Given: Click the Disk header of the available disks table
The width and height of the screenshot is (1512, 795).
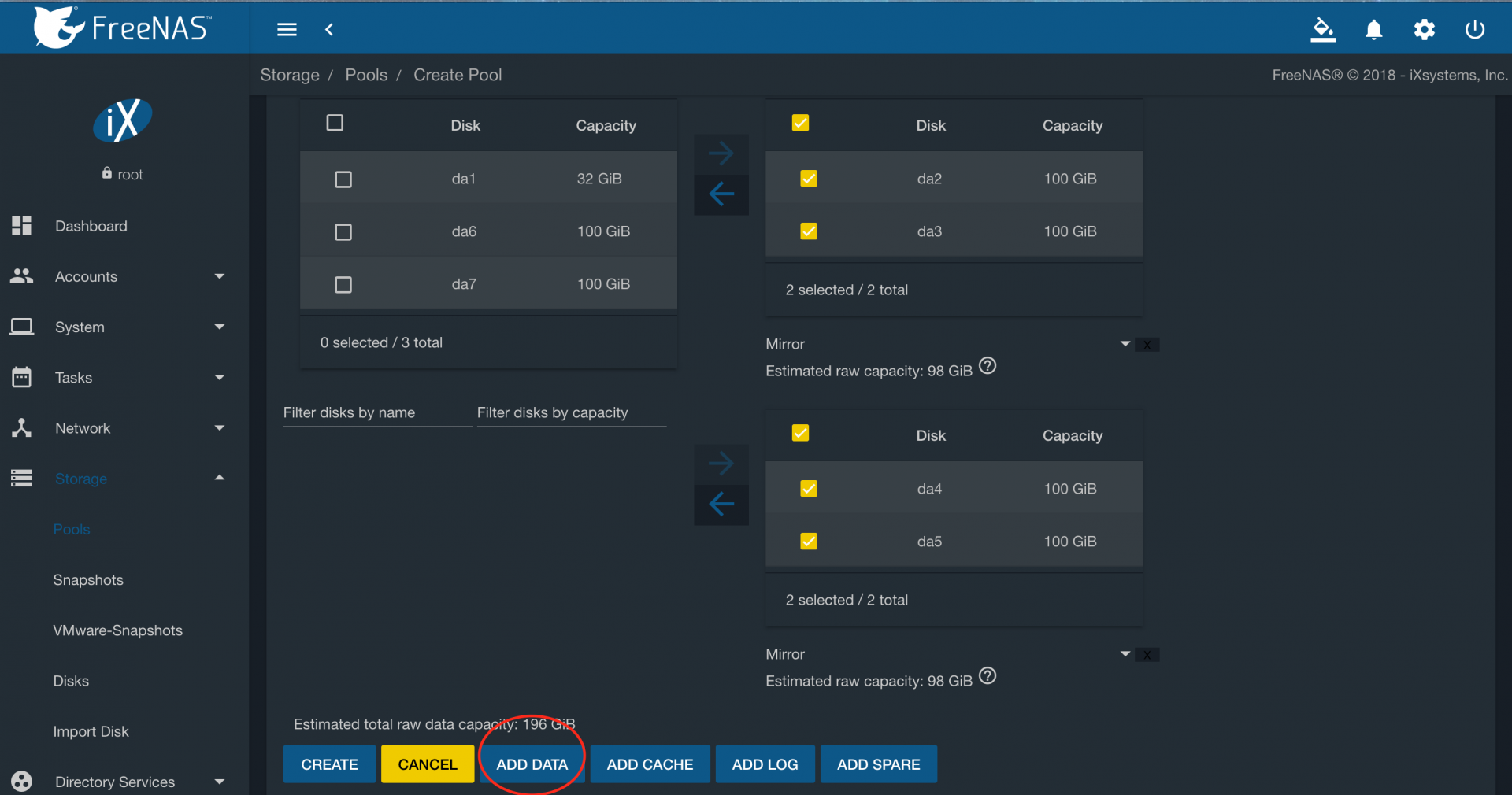Looking at the screenshot, I should (465, 125).
